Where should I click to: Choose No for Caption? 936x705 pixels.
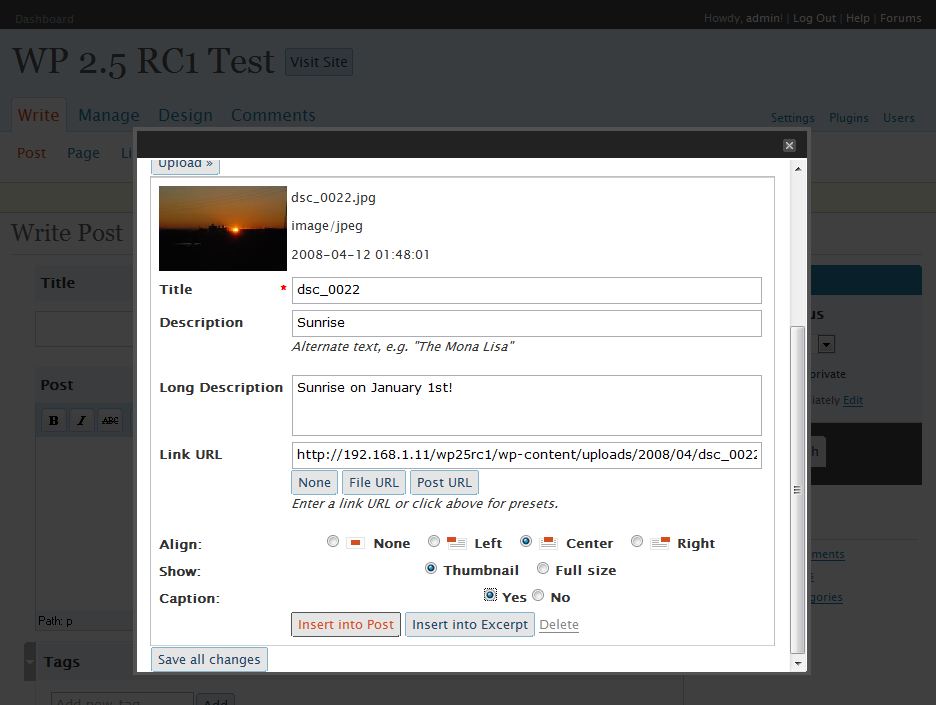click(x=538, y=595)
